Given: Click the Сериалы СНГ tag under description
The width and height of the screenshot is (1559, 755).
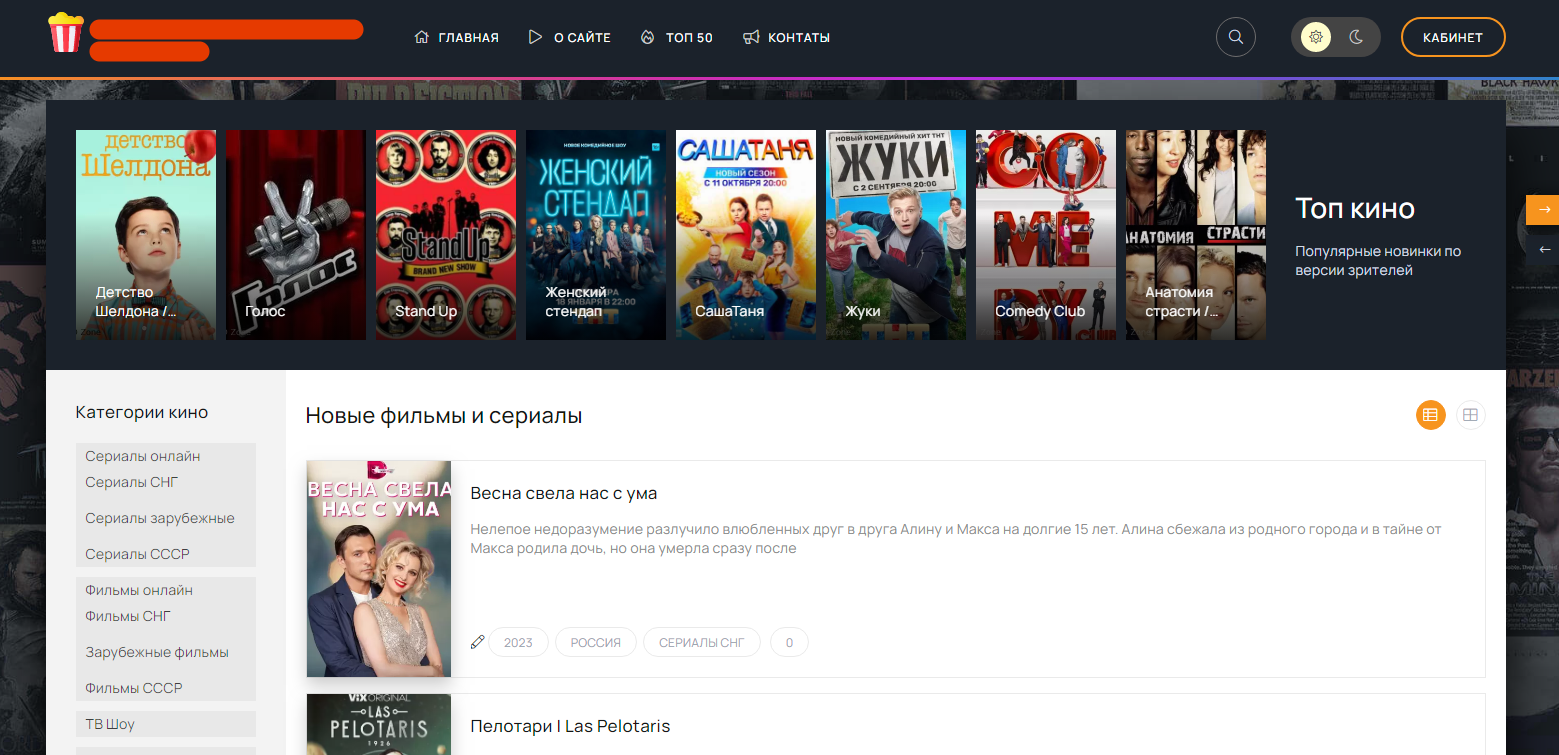Looking at the screenshot, I should click(x=702, y=642).
